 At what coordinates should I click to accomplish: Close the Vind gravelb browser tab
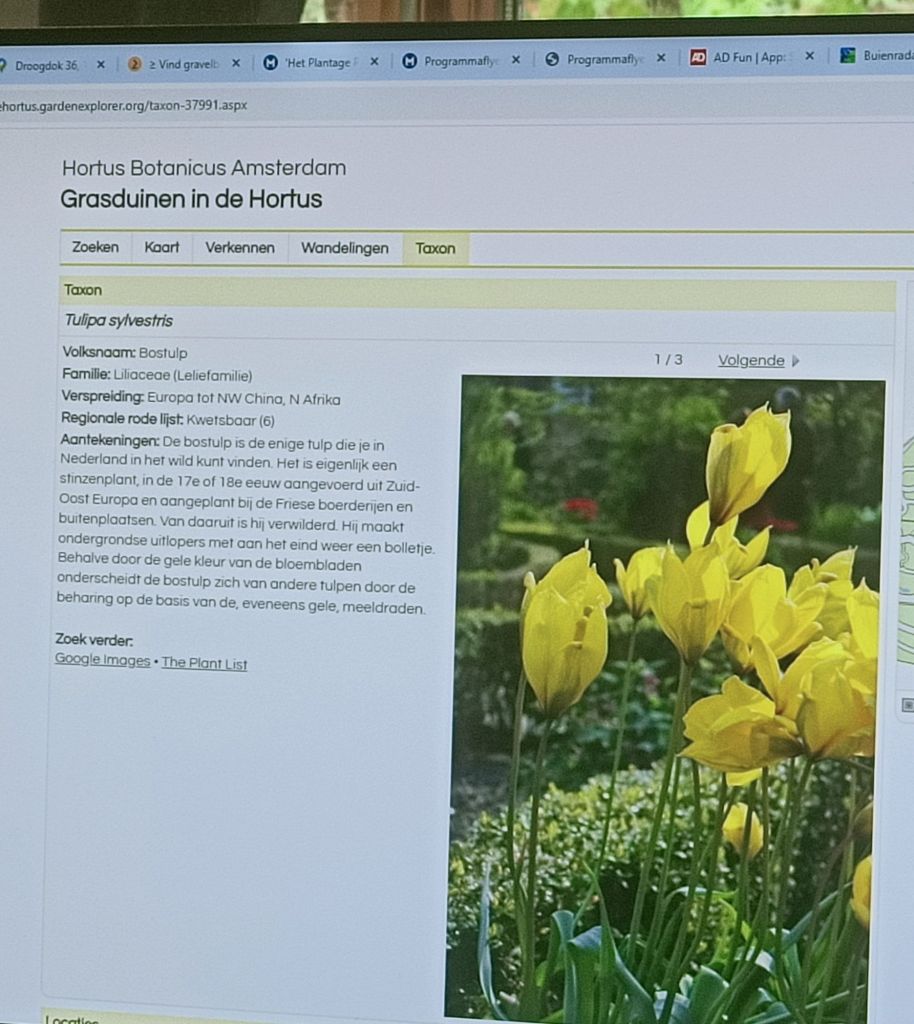click(x=236, y=63)
